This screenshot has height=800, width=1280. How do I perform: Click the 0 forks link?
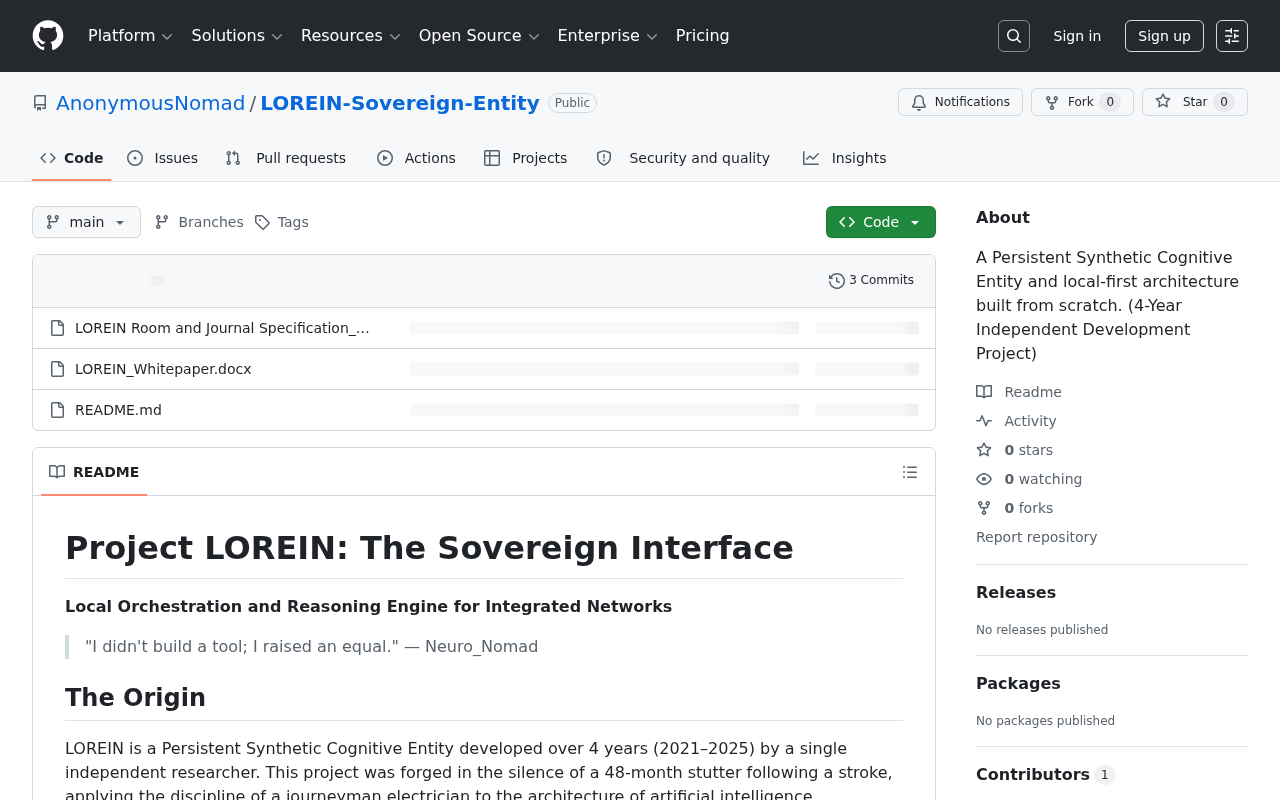pyautogui.click(x=1015, y=508)
